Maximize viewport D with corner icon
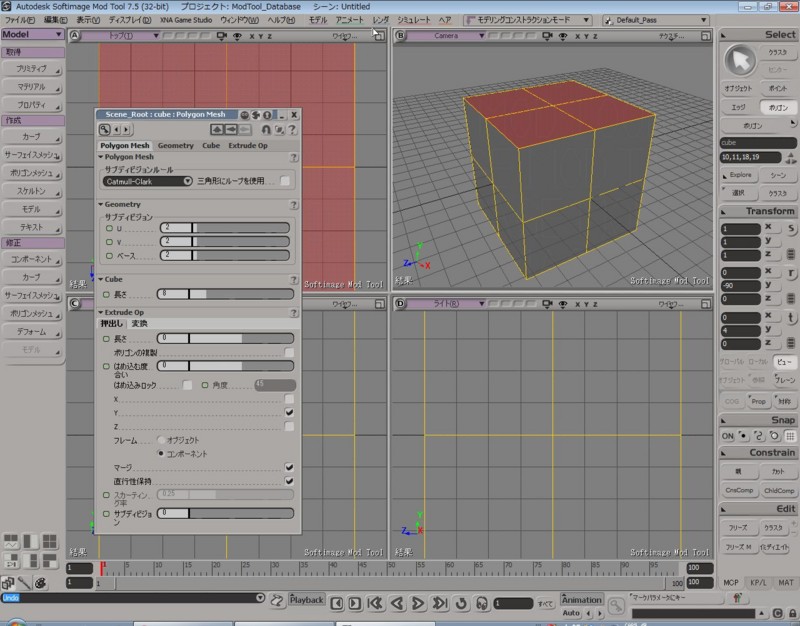The height and width of the screenshot is (626, 800). pos(706,304)
